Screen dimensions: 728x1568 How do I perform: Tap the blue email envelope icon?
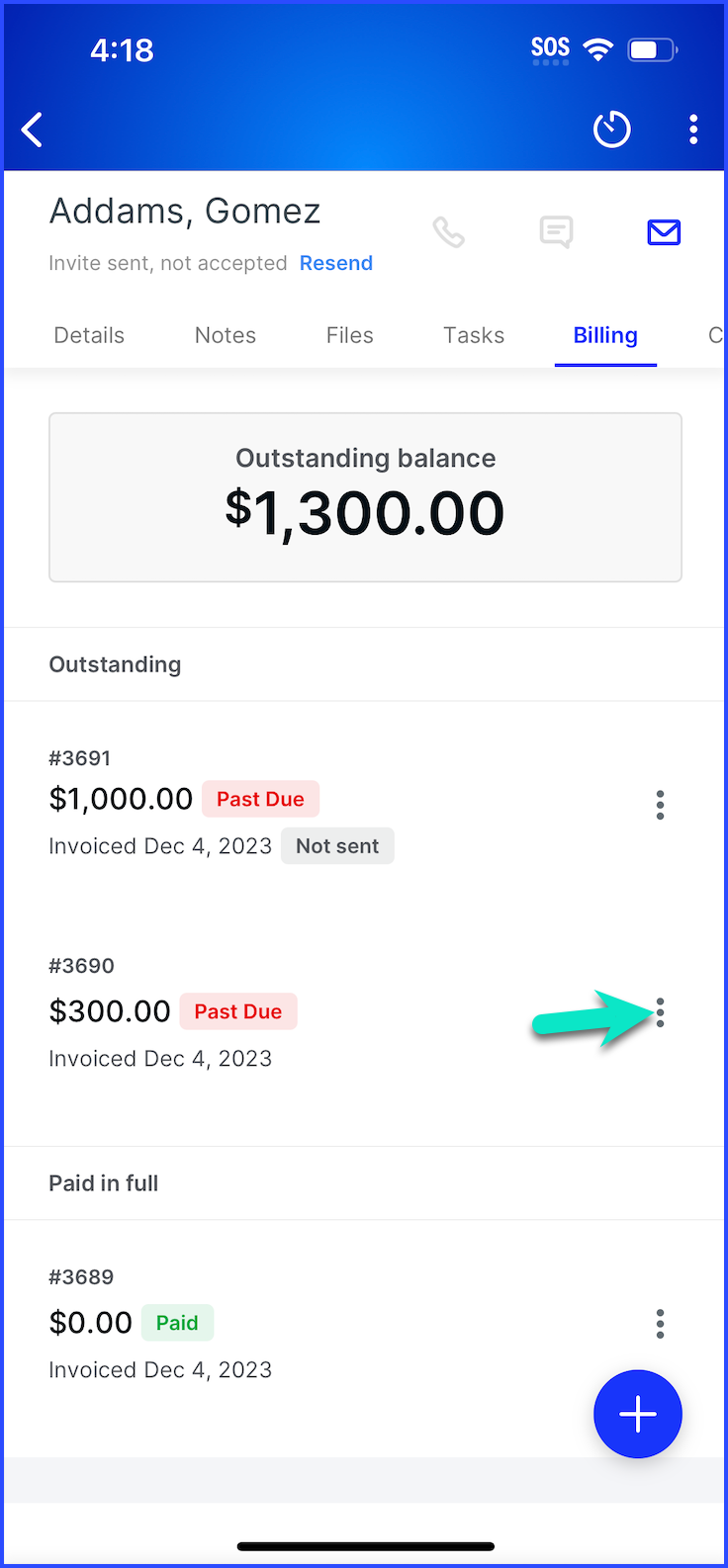[664, 232]
